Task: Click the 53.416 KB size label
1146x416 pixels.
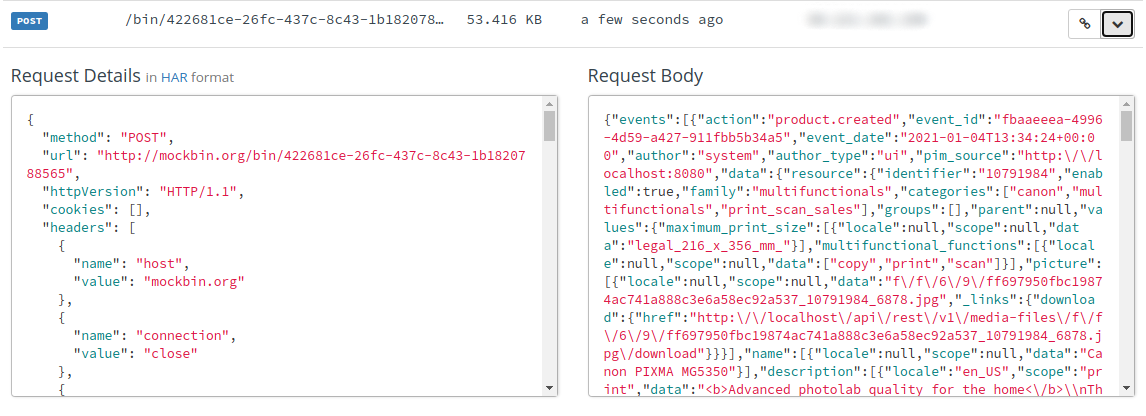Action: (x=504, y=20)
